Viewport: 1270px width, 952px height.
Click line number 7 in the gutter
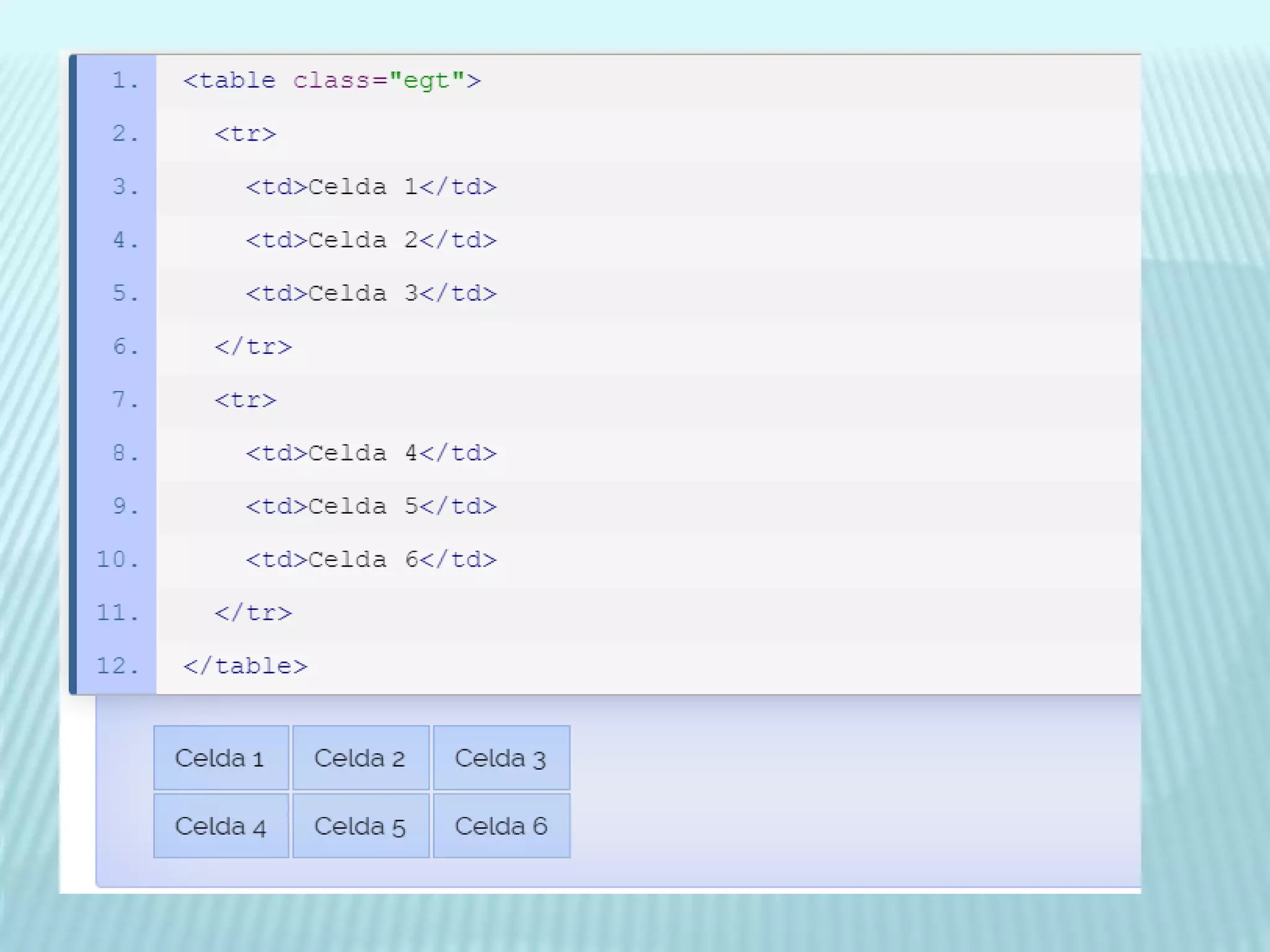(x=125, y=400)
